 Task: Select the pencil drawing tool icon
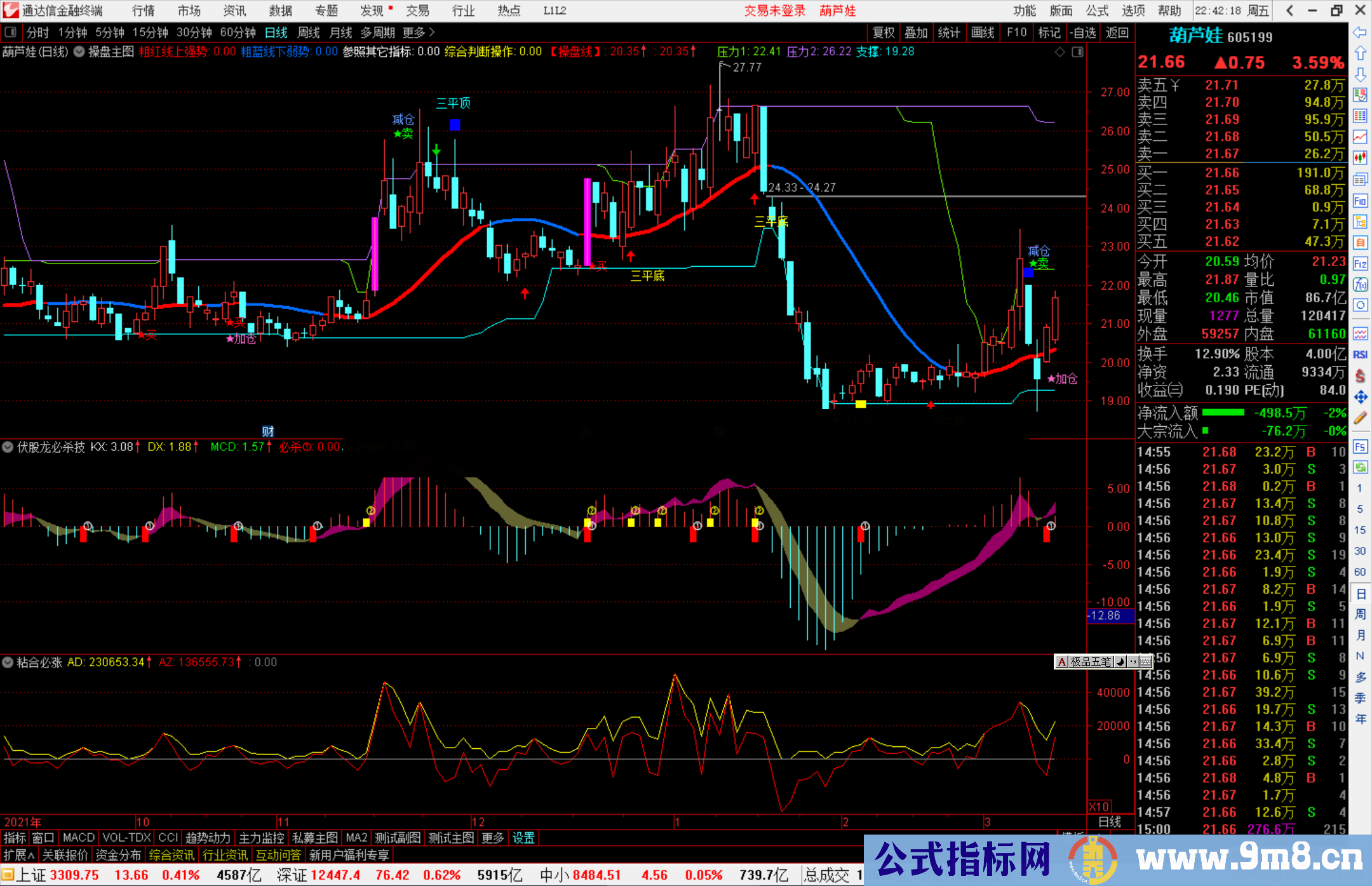[x=1360, y=418]
